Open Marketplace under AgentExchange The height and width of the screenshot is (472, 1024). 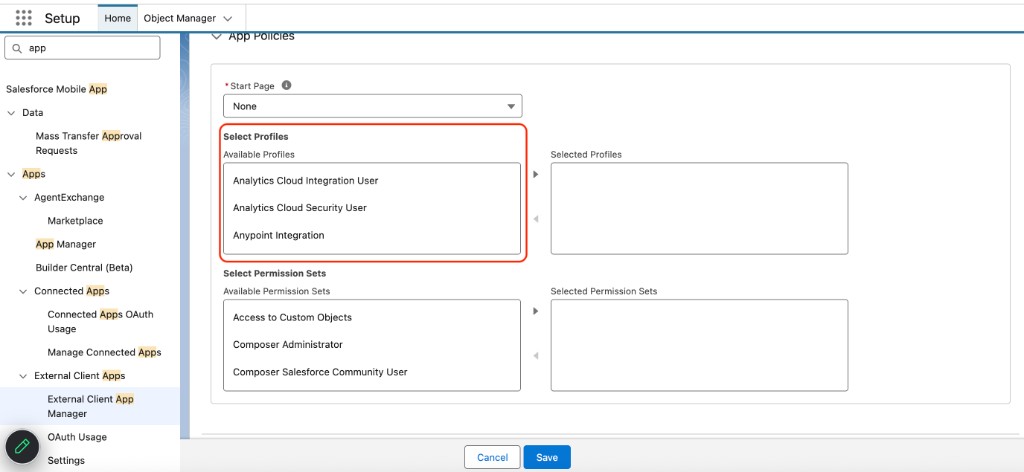coord(75,221)
